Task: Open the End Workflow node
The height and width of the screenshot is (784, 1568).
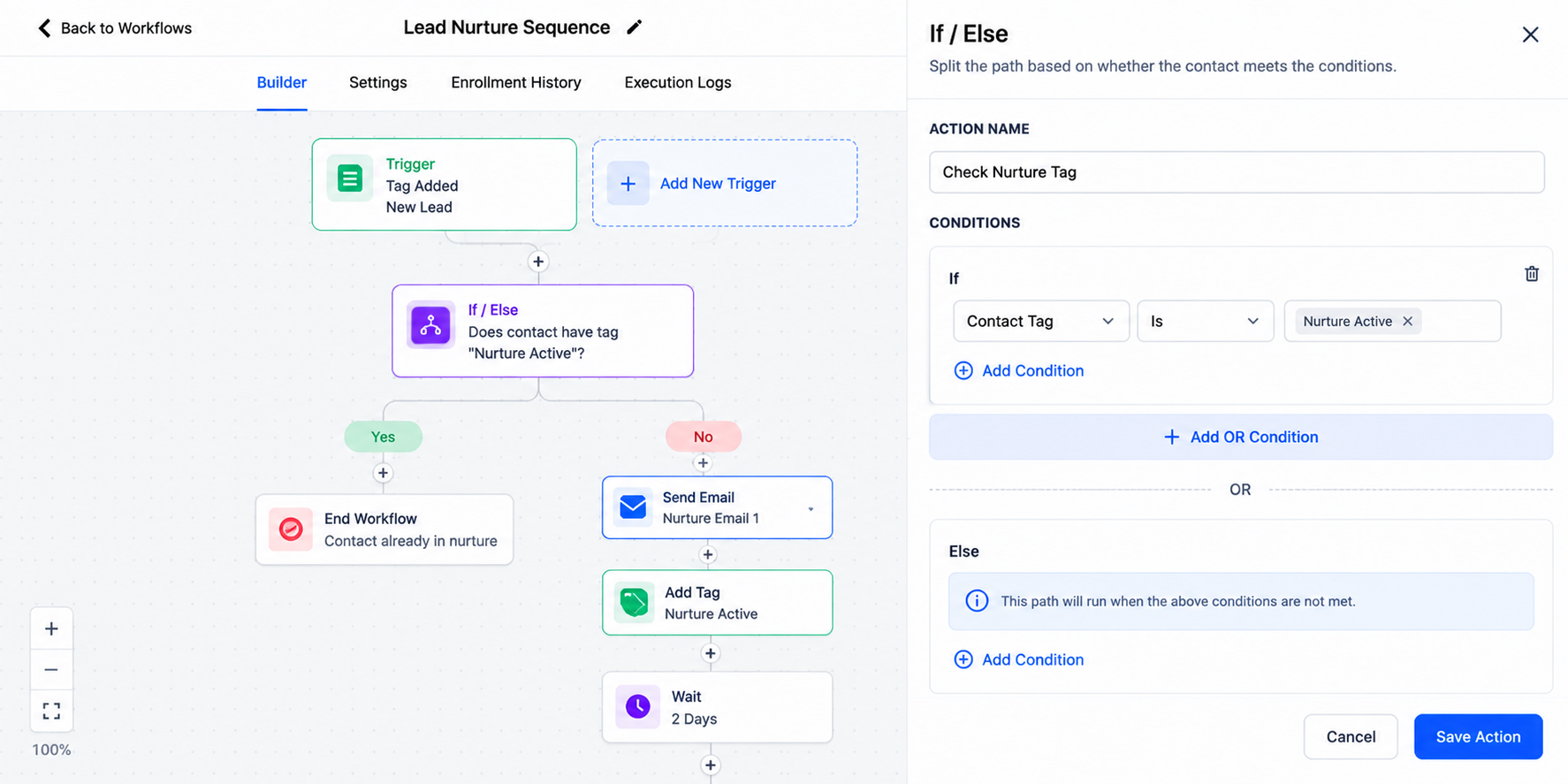Action: 384,529
